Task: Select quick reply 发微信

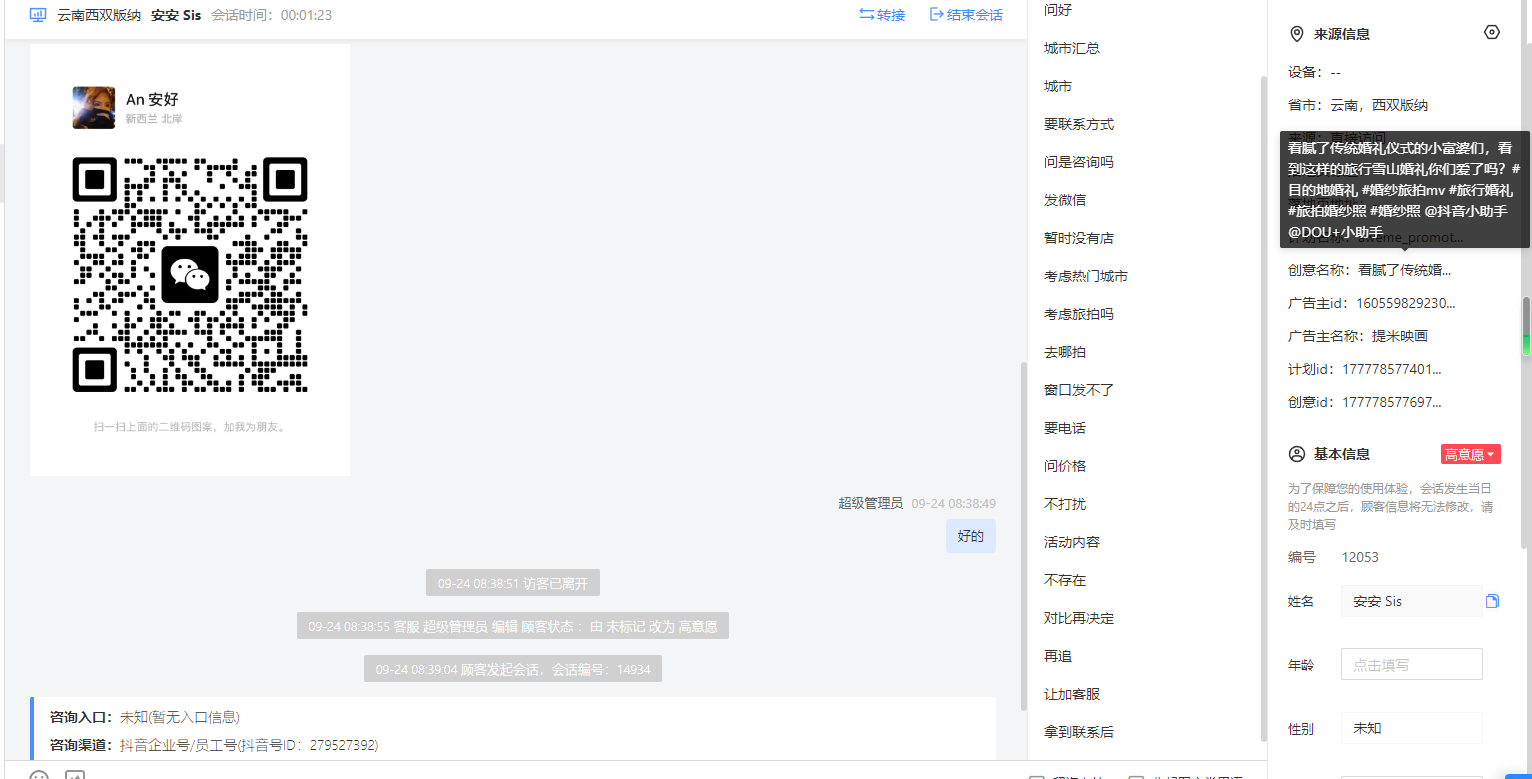Action: [x=1065, y=200]
